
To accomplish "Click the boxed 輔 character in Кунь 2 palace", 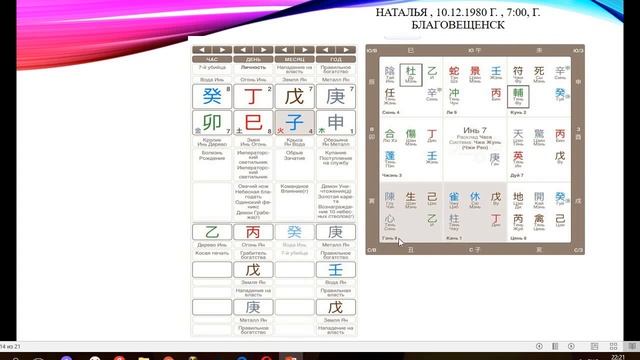I will point(518,96).
